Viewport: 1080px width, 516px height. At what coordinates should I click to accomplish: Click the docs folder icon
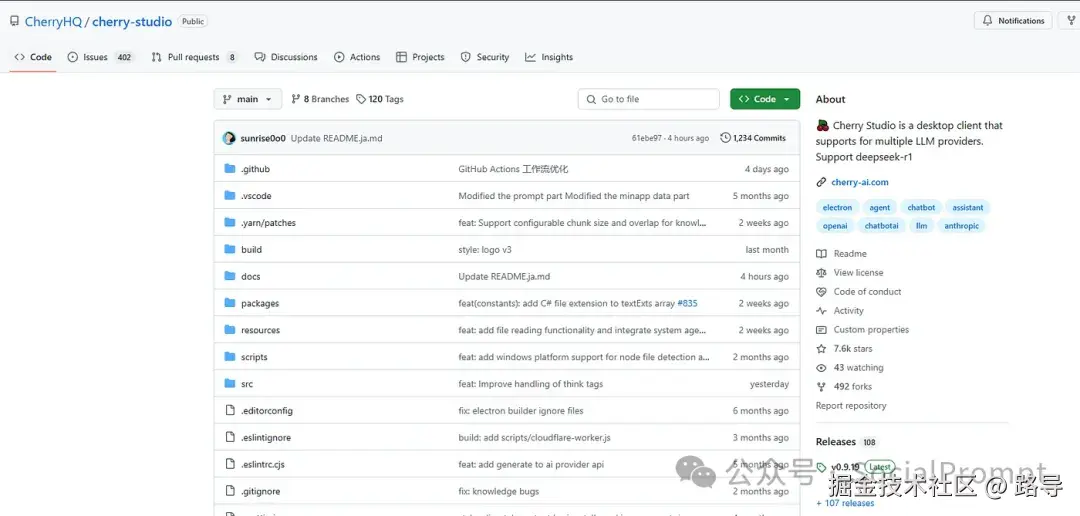(x=230, y=276)
